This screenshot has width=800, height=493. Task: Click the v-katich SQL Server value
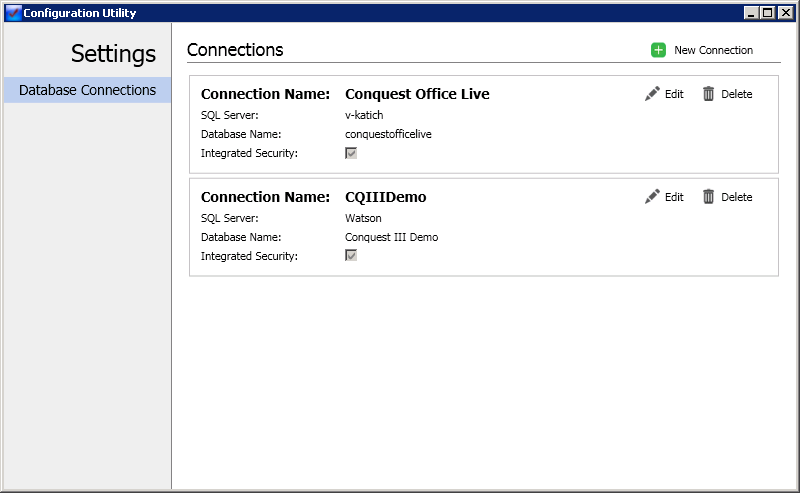point(364,115)
